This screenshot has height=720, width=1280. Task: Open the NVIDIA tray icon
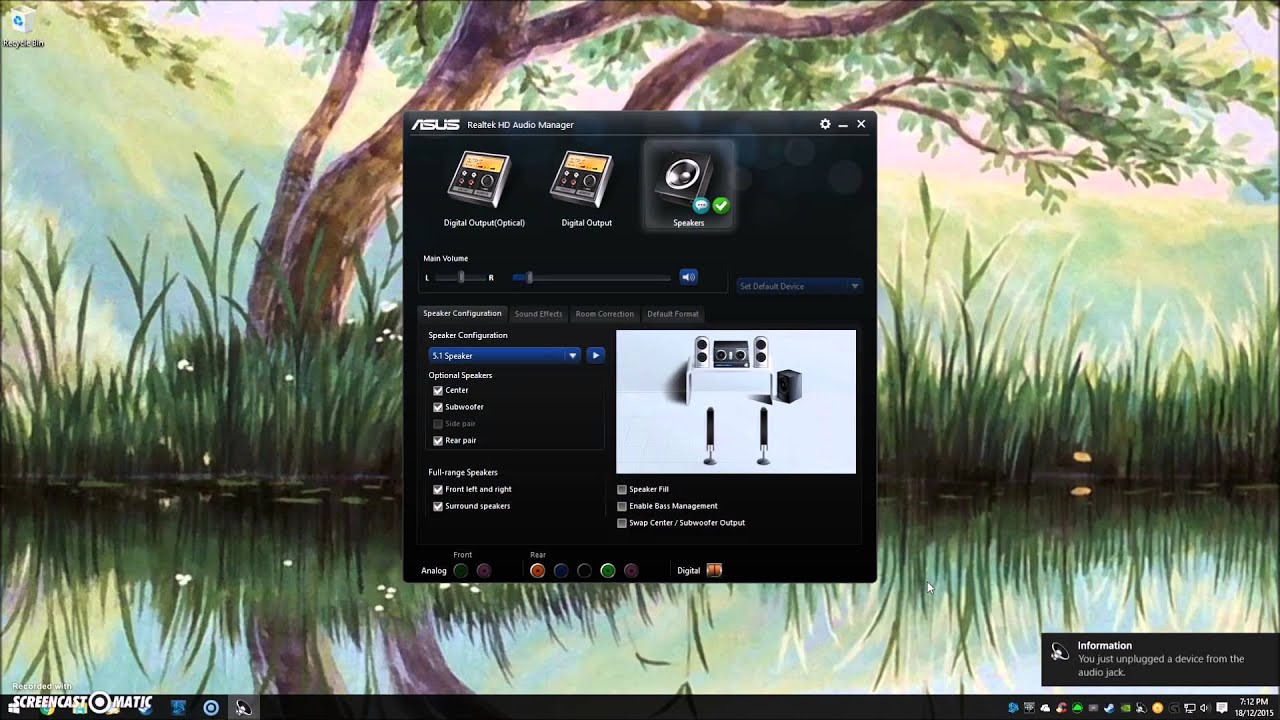click(x=1126, y=708)
